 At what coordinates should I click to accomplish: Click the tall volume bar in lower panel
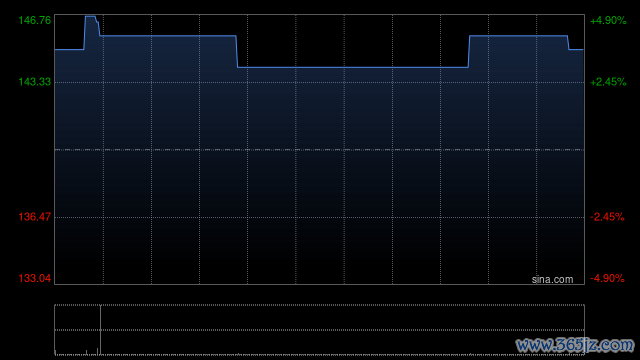pyautogui.click(x=100, y=330)
